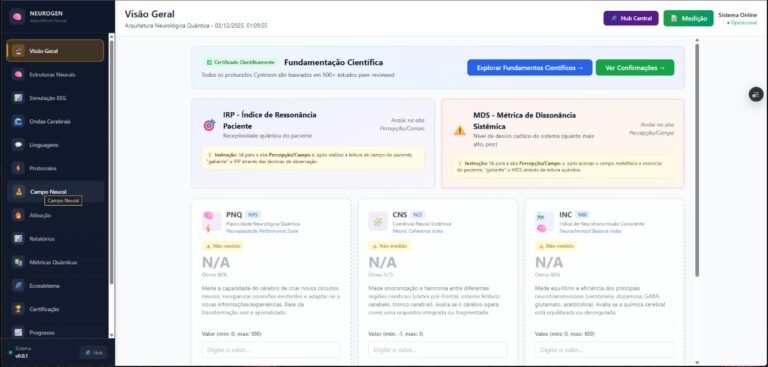Click the Neuroplasticity Performance Score subtitle

coord(262,231)
